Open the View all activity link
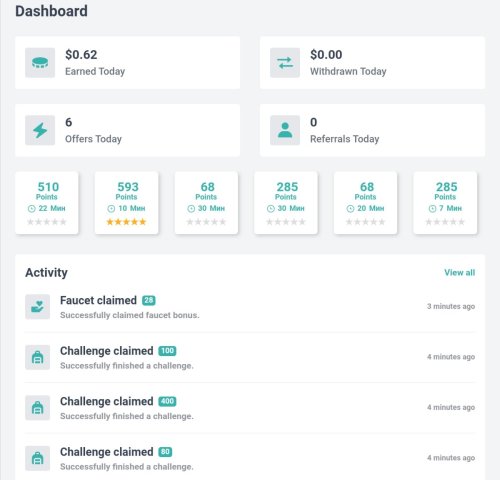 click(459, 273)
